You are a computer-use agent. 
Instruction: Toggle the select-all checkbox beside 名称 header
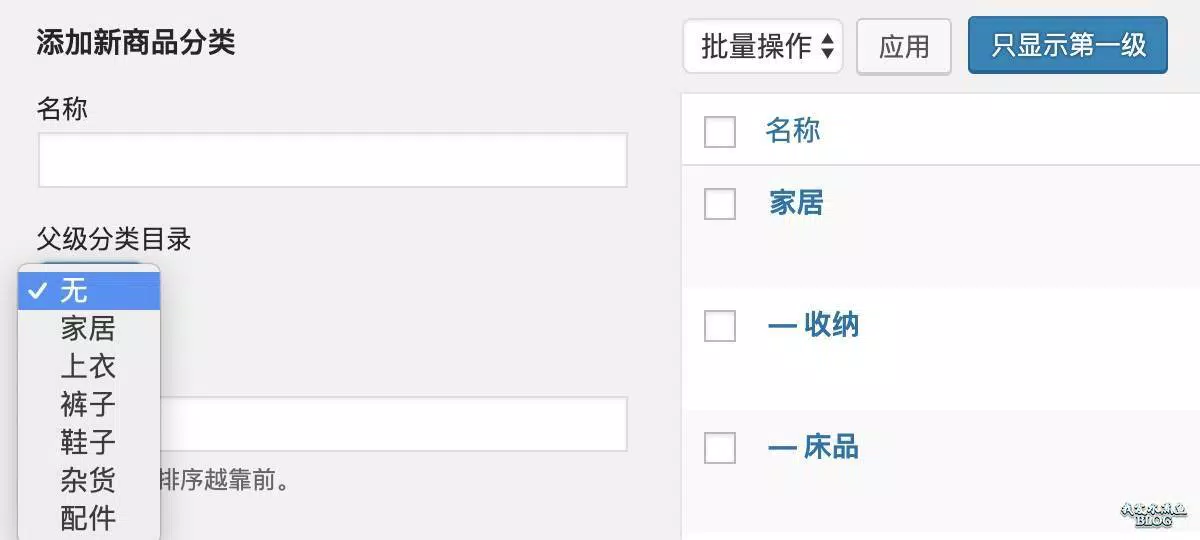[720, 131]
